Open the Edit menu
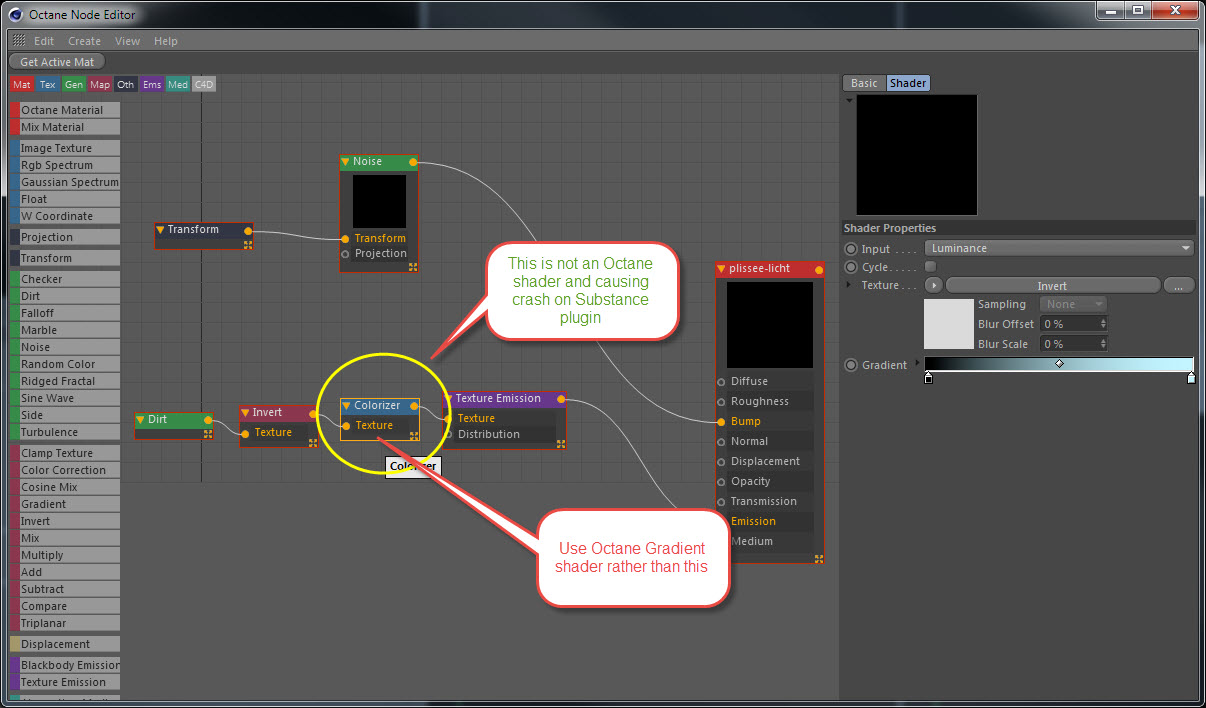1206x708 pixels. pos(44,41)
